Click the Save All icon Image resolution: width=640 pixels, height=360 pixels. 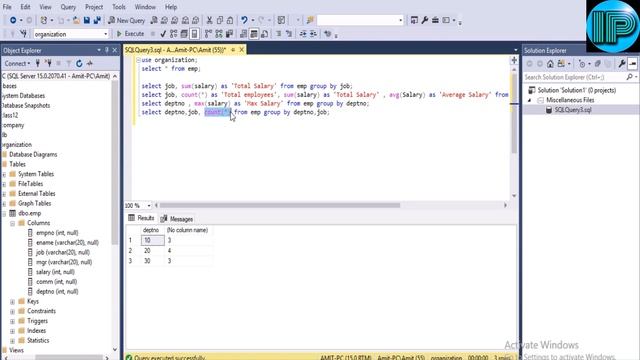coord(97,20)
